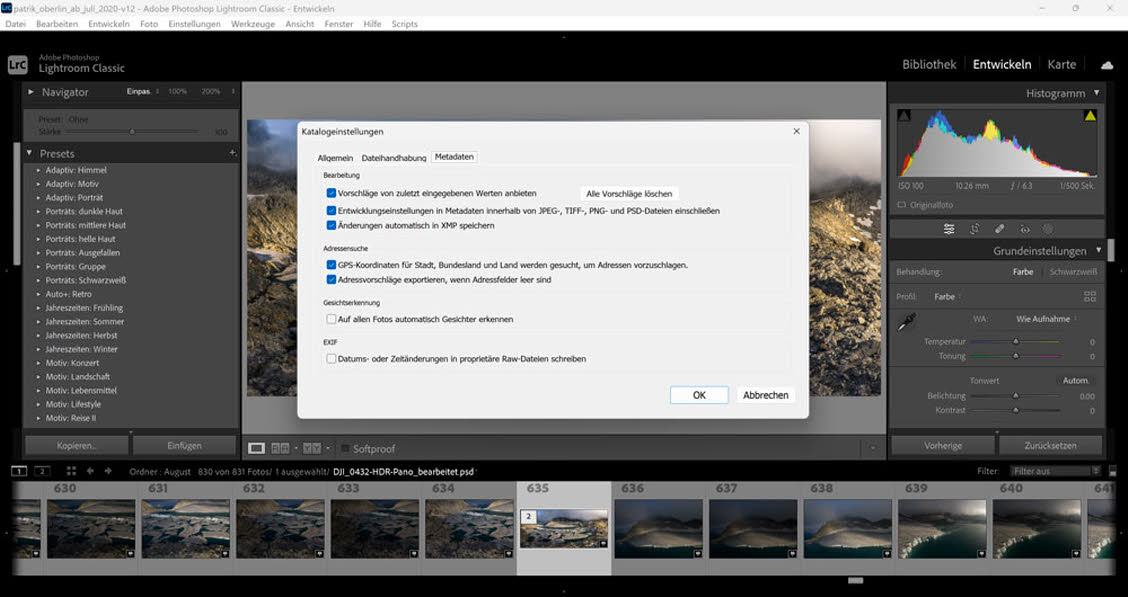
Task: Enable automatic face detection on all photos
Action: coord(331,319)
